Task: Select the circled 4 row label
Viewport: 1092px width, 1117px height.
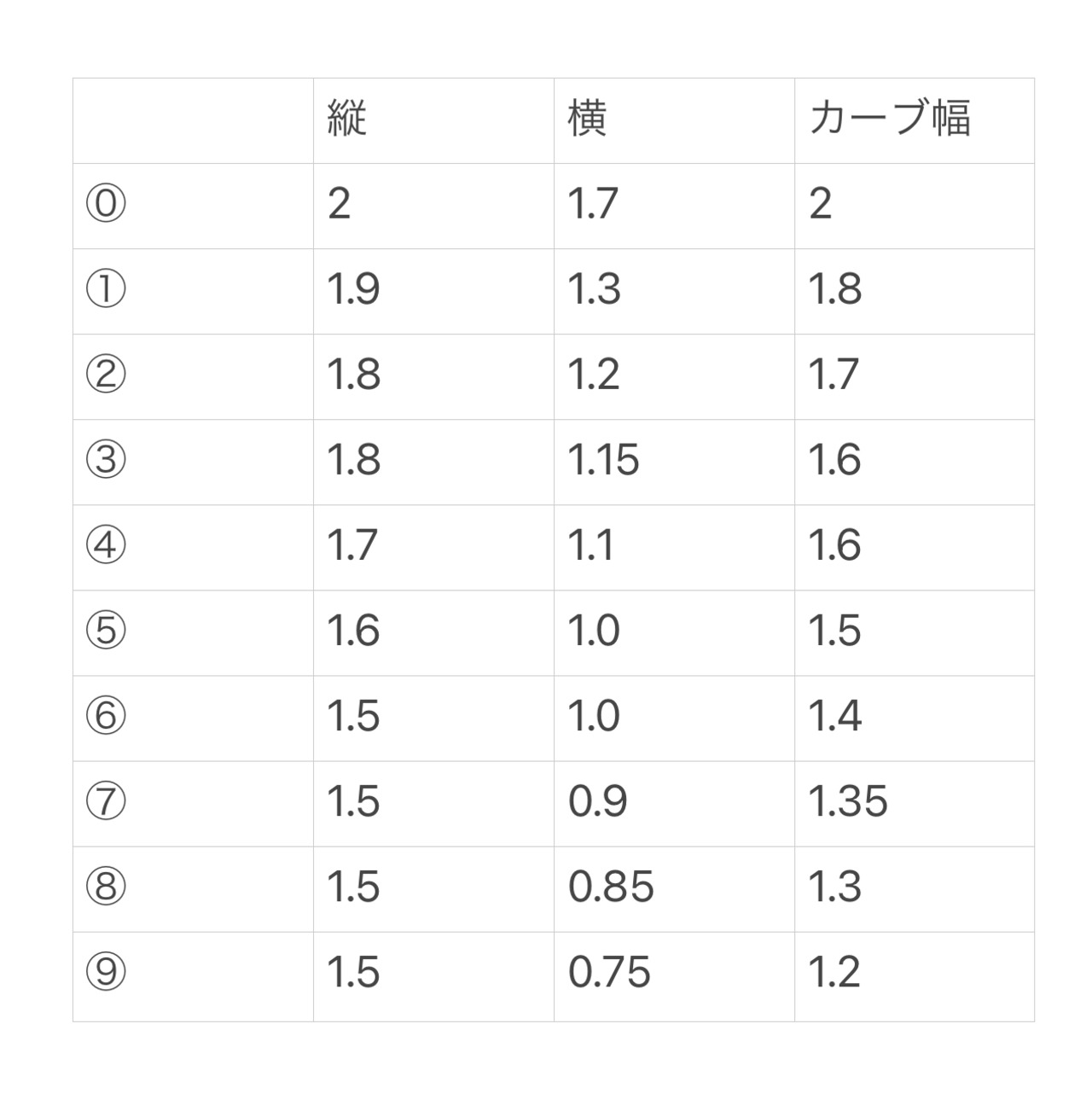Action: (x=106, y=545)
